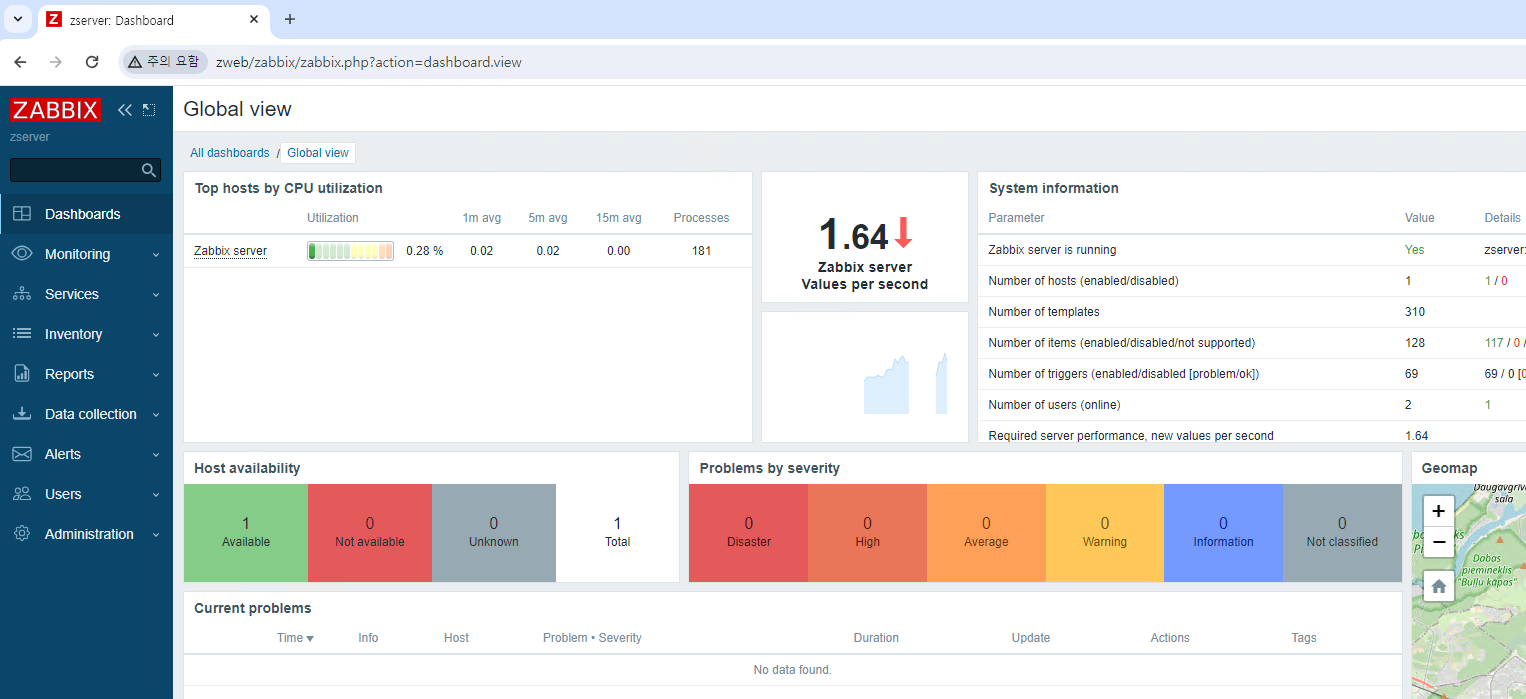Click the Users people icon
Image resolution: width=1526 pixels, height=699 pixels.
22,494
